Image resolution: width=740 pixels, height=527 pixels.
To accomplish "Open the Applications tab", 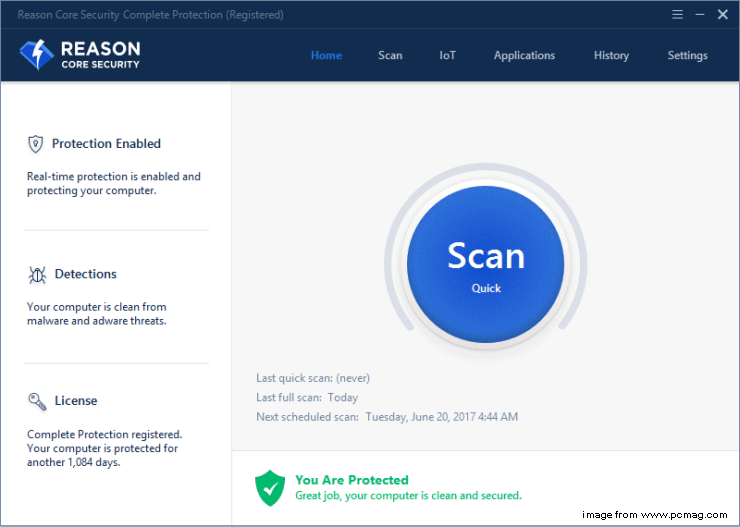I will pos(524,56).
